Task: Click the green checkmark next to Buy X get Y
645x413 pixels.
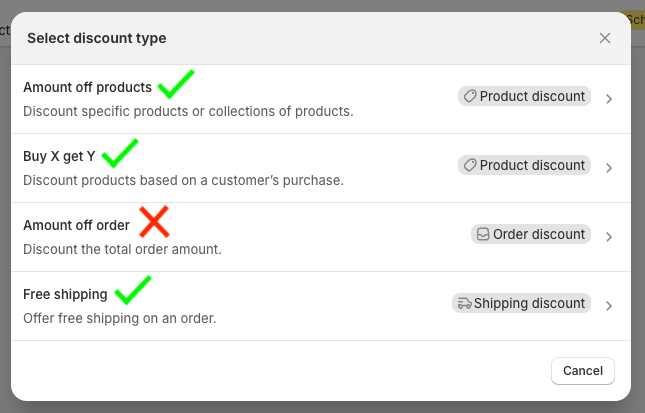Action: 120,153
